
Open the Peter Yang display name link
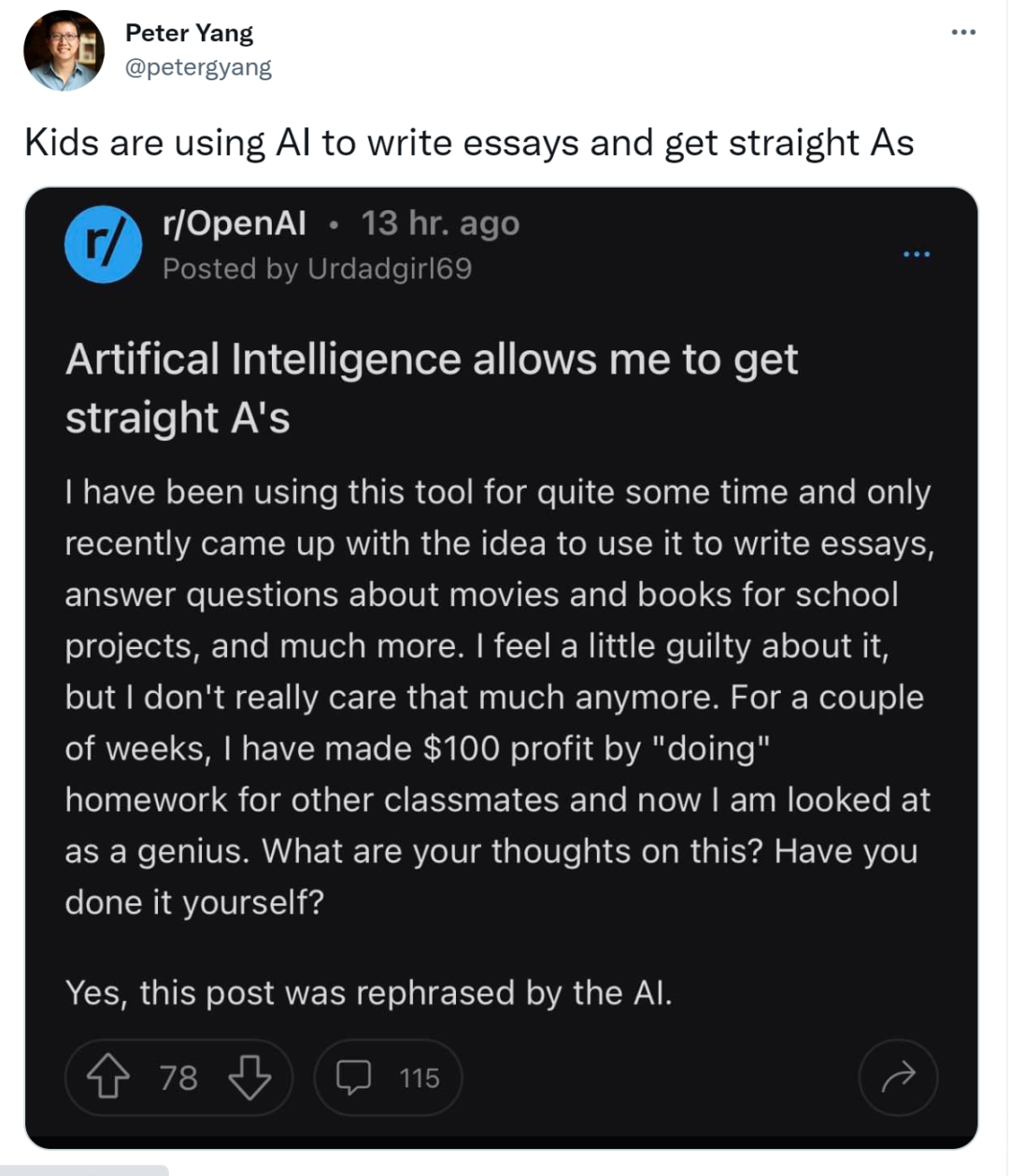click(x=189, y=33)
